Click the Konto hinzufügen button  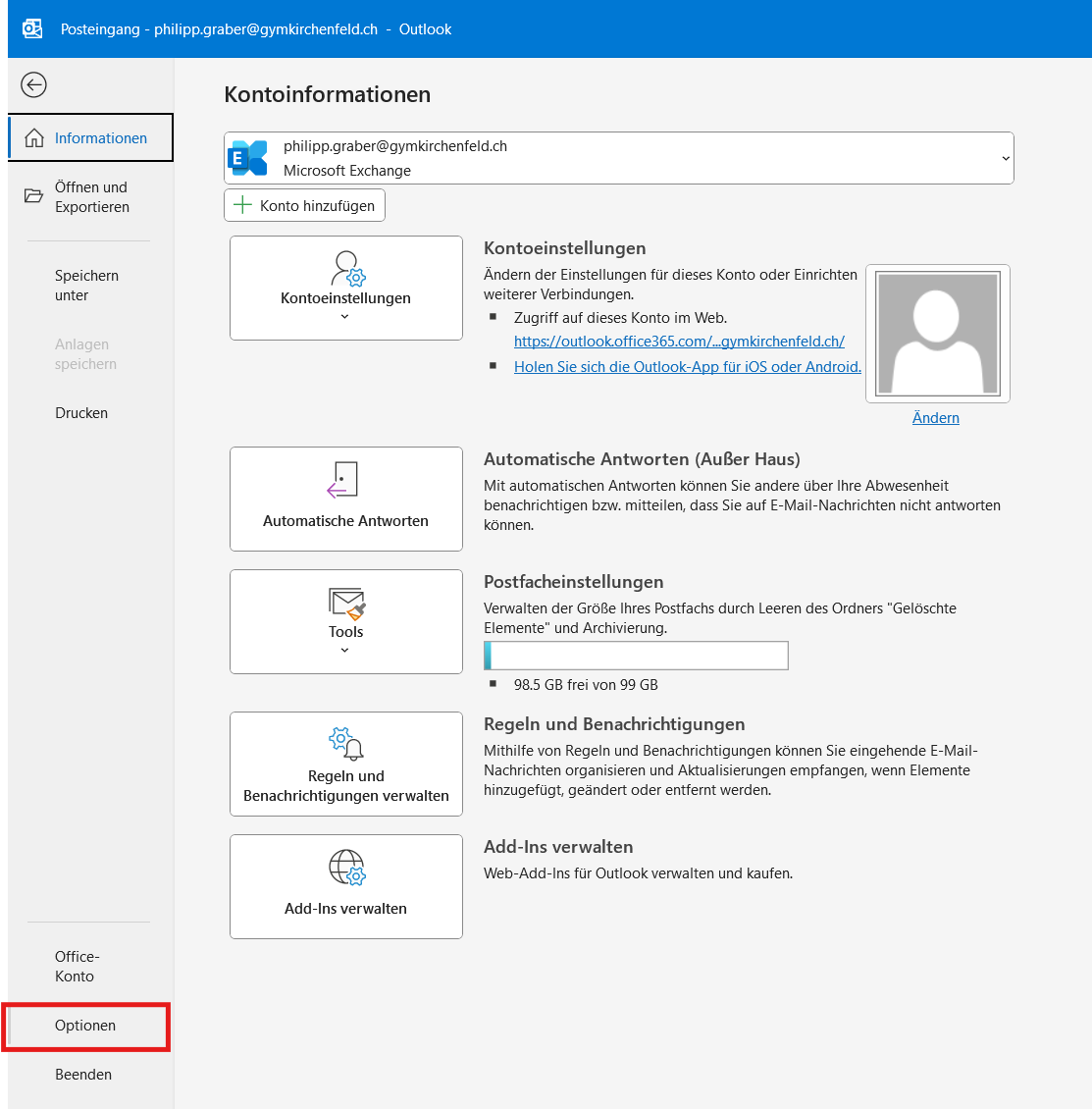[x=305, y=205]
